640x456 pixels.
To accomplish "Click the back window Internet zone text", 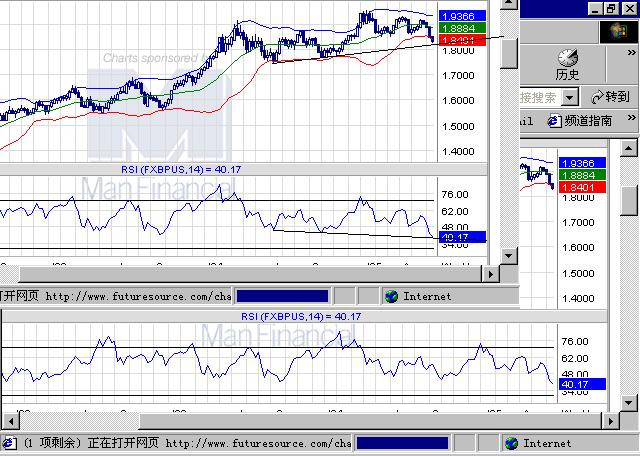I will pyautogui.click(x=547, y=443).
